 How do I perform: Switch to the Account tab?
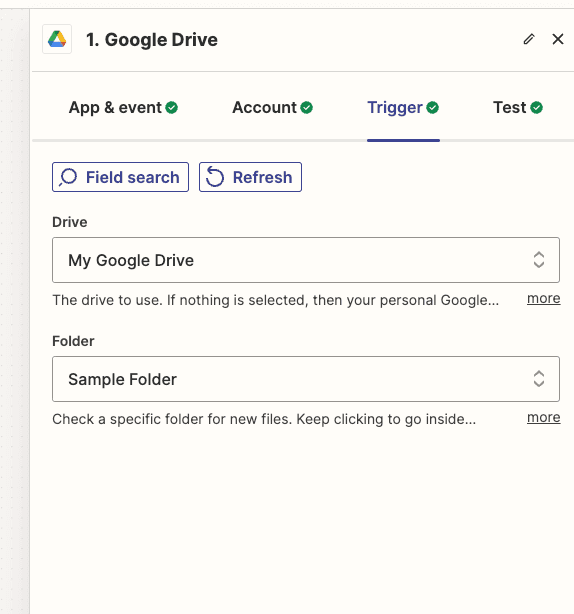point(273,108)
